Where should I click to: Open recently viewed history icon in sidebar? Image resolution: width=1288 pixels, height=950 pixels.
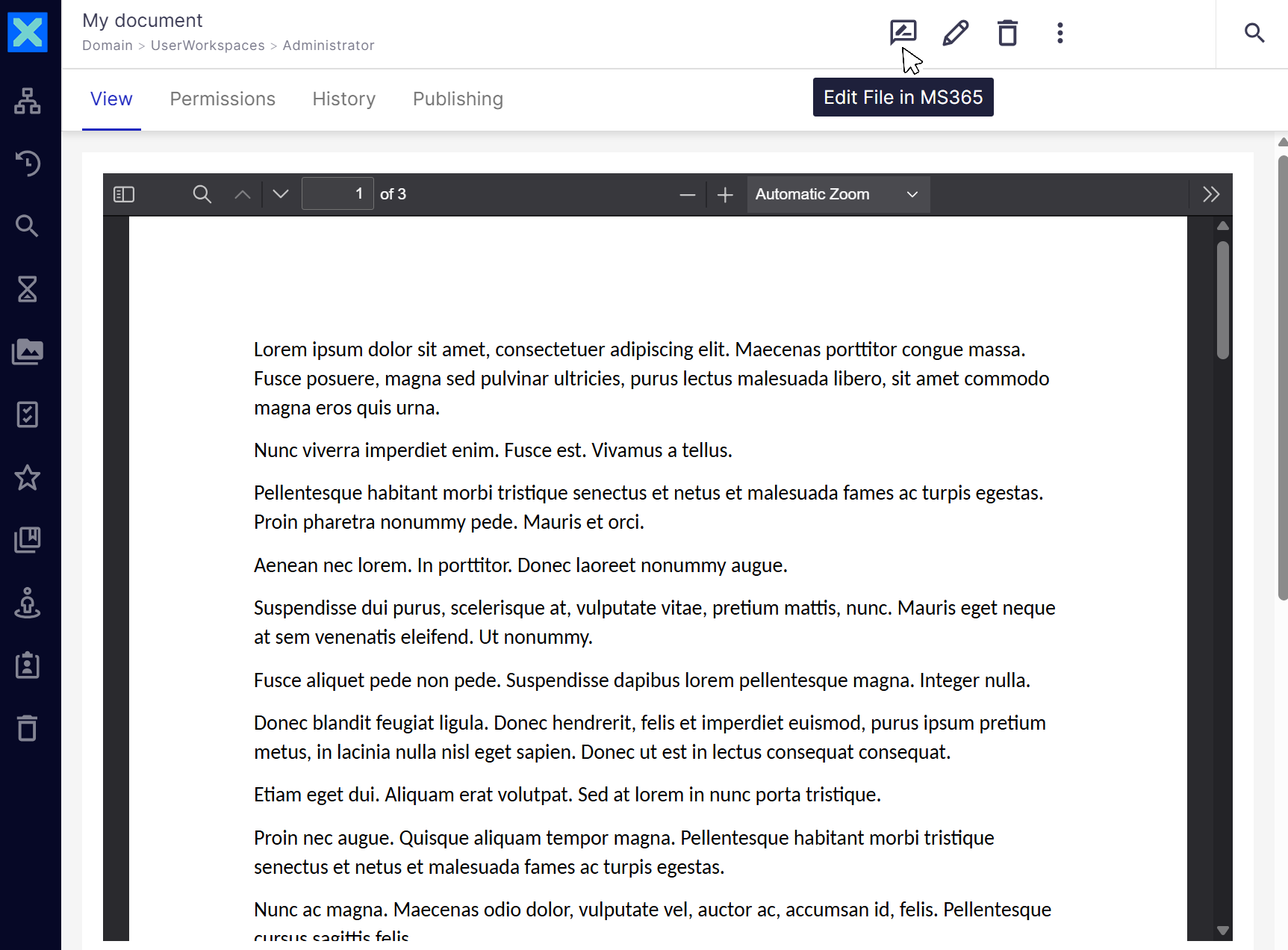pyautogui.click(x=28, y=164)
